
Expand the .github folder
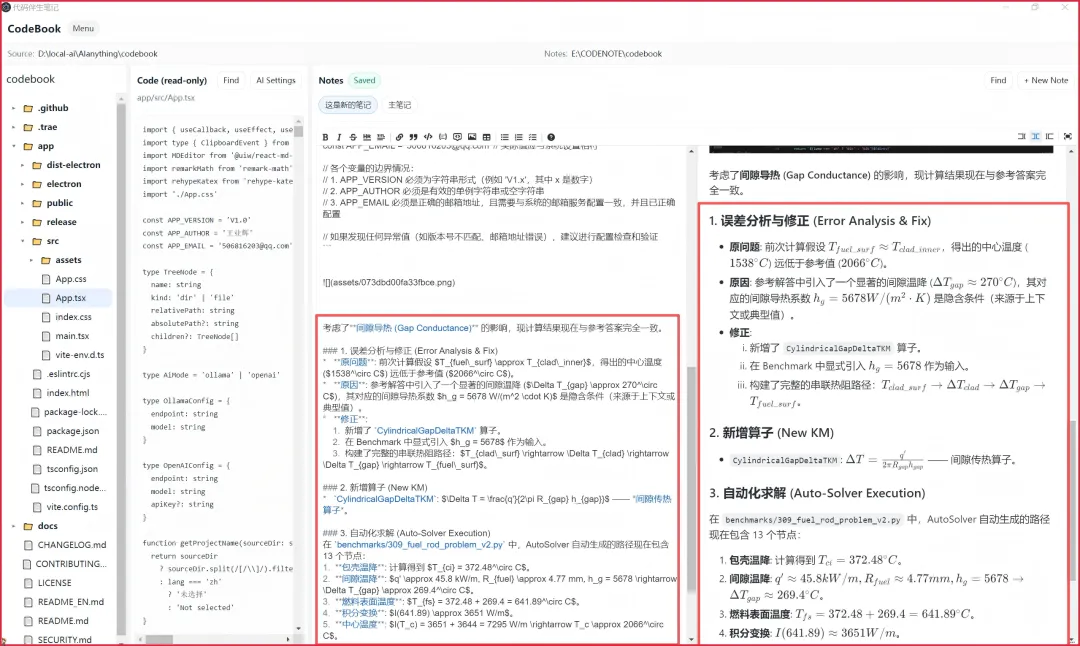[x=13, y=108]
